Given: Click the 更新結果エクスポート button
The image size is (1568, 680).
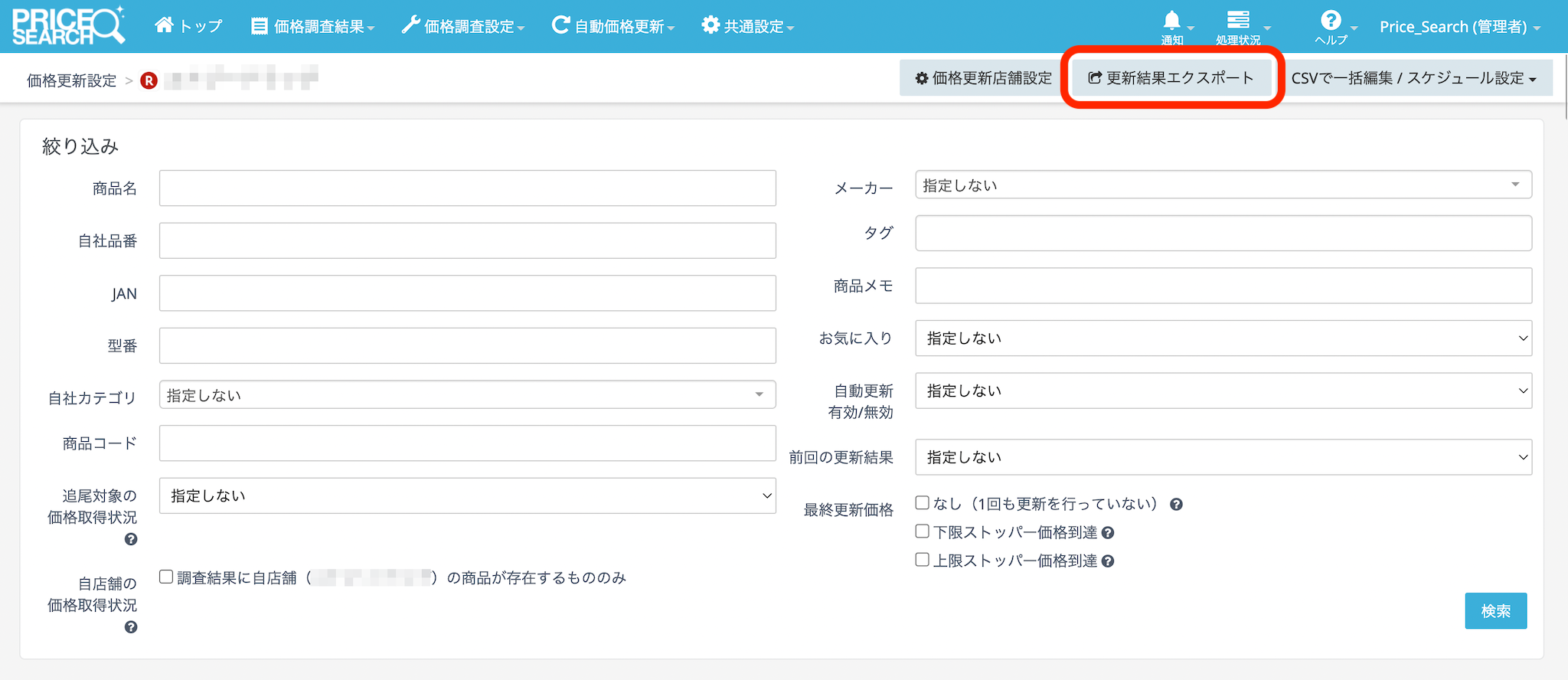Looking at the screenshot, I should click(x=1171, y=78).
